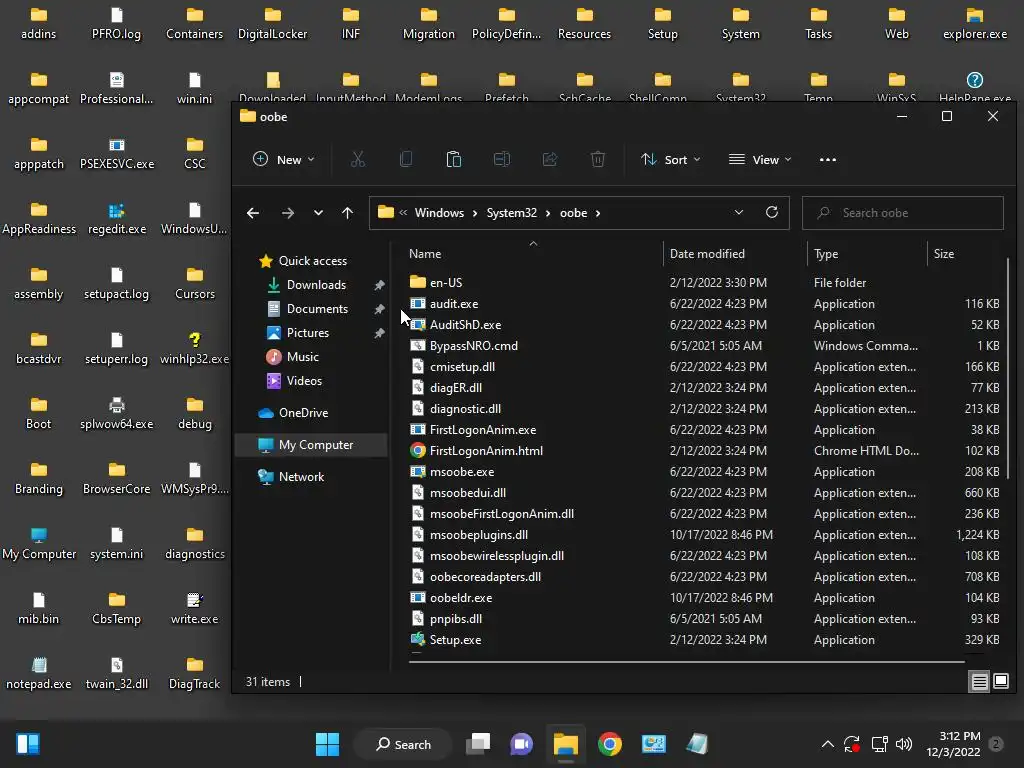
Task: Sort by Date modified column header
Action: point(735,253)
